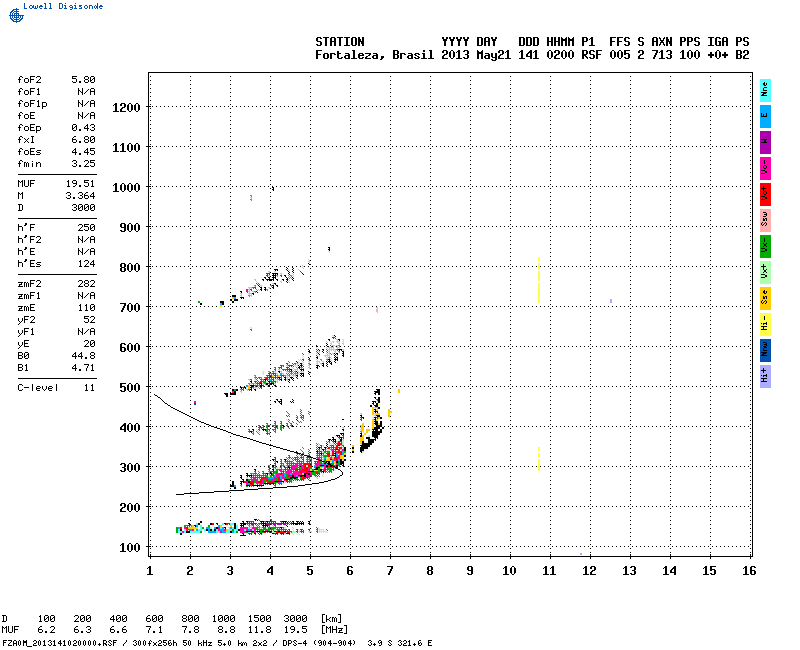The width and height of the screenshot is (800, 650).
Task: Click the dark blue NNW legend swatch
Action: (765, 349)
